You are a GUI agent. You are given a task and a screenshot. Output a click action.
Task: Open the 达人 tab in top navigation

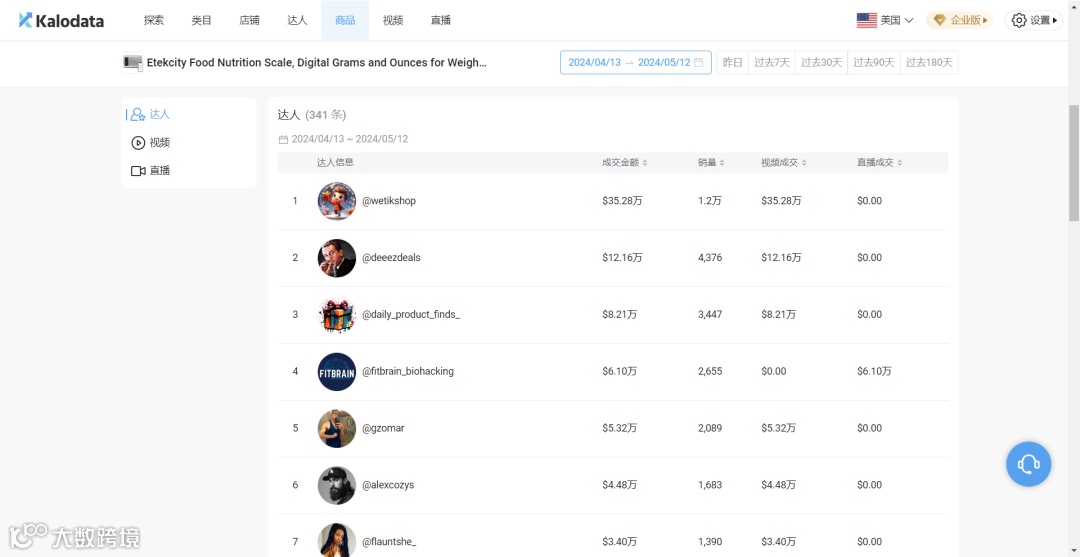[297, 21]
